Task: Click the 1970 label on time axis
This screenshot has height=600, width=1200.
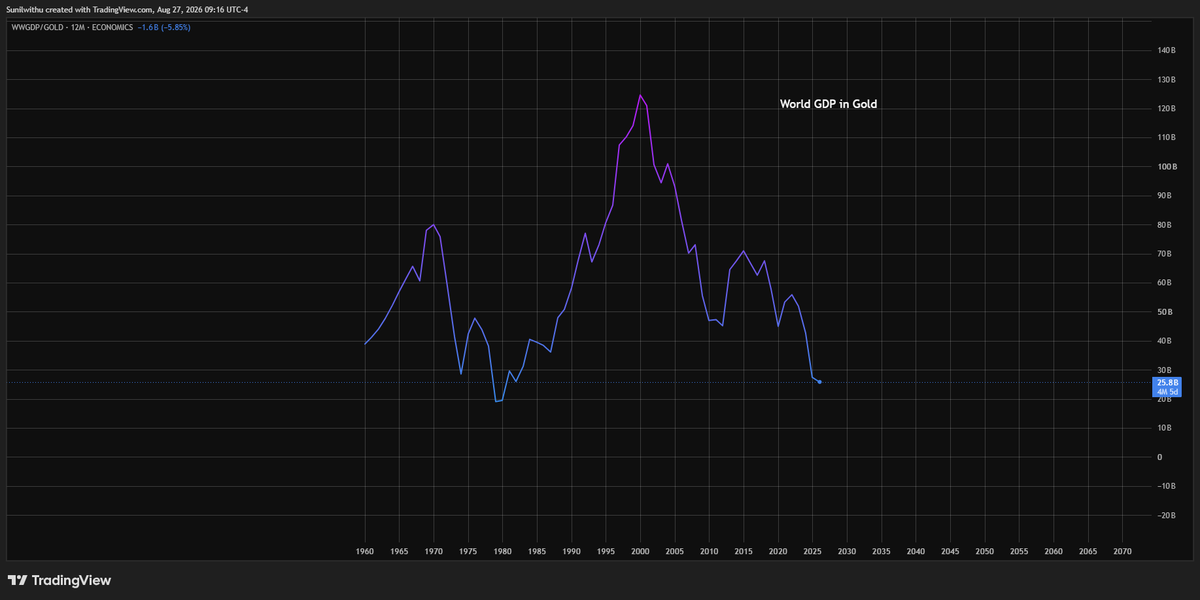Action: click(x=434, y=551)
